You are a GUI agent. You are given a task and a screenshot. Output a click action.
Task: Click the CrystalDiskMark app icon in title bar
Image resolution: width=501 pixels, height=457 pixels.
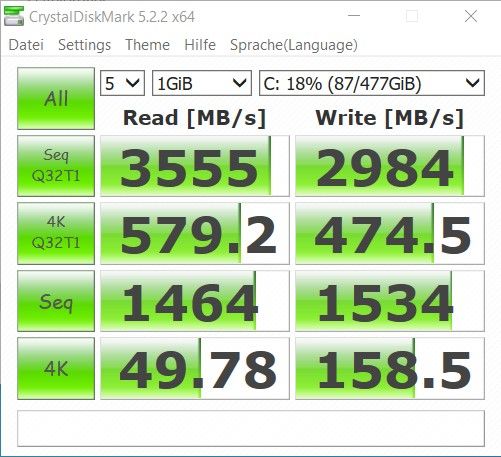pos(14,16)
